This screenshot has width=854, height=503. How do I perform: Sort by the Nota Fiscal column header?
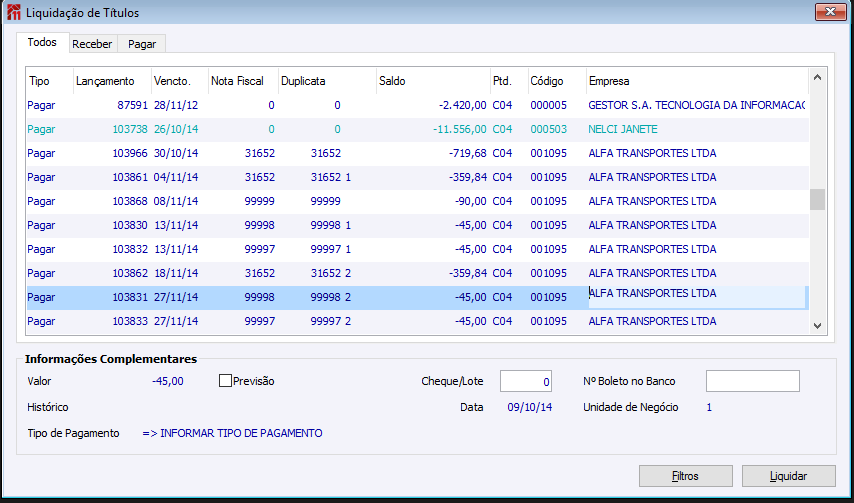243,81
